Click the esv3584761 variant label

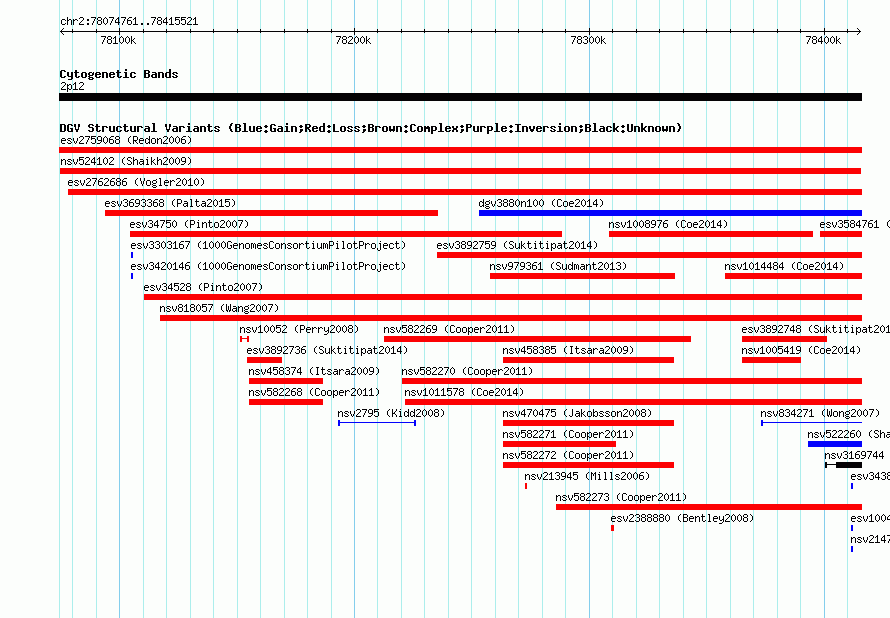(854, 224)
